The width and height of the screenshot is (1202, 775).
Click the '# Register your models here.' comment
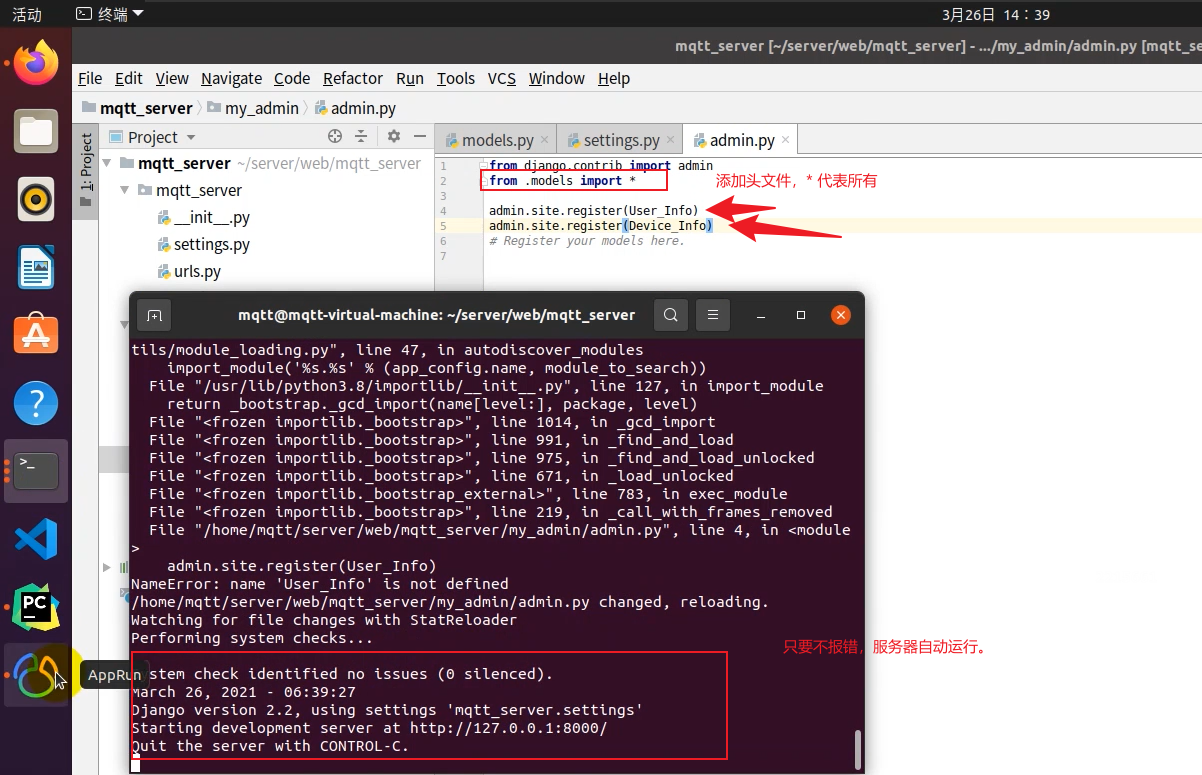[587, 241]
